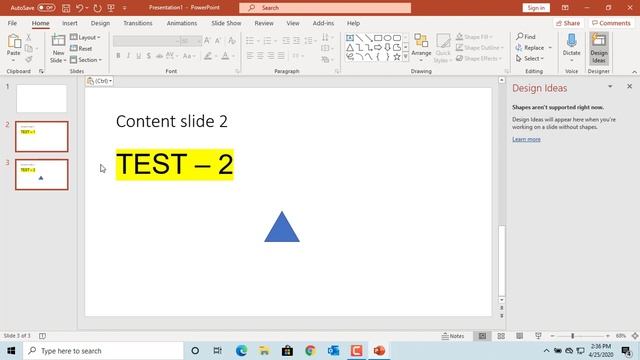Open Chrome from the taskbar
The width and height of the screenshot is (640, 360).
pos(310,351)
